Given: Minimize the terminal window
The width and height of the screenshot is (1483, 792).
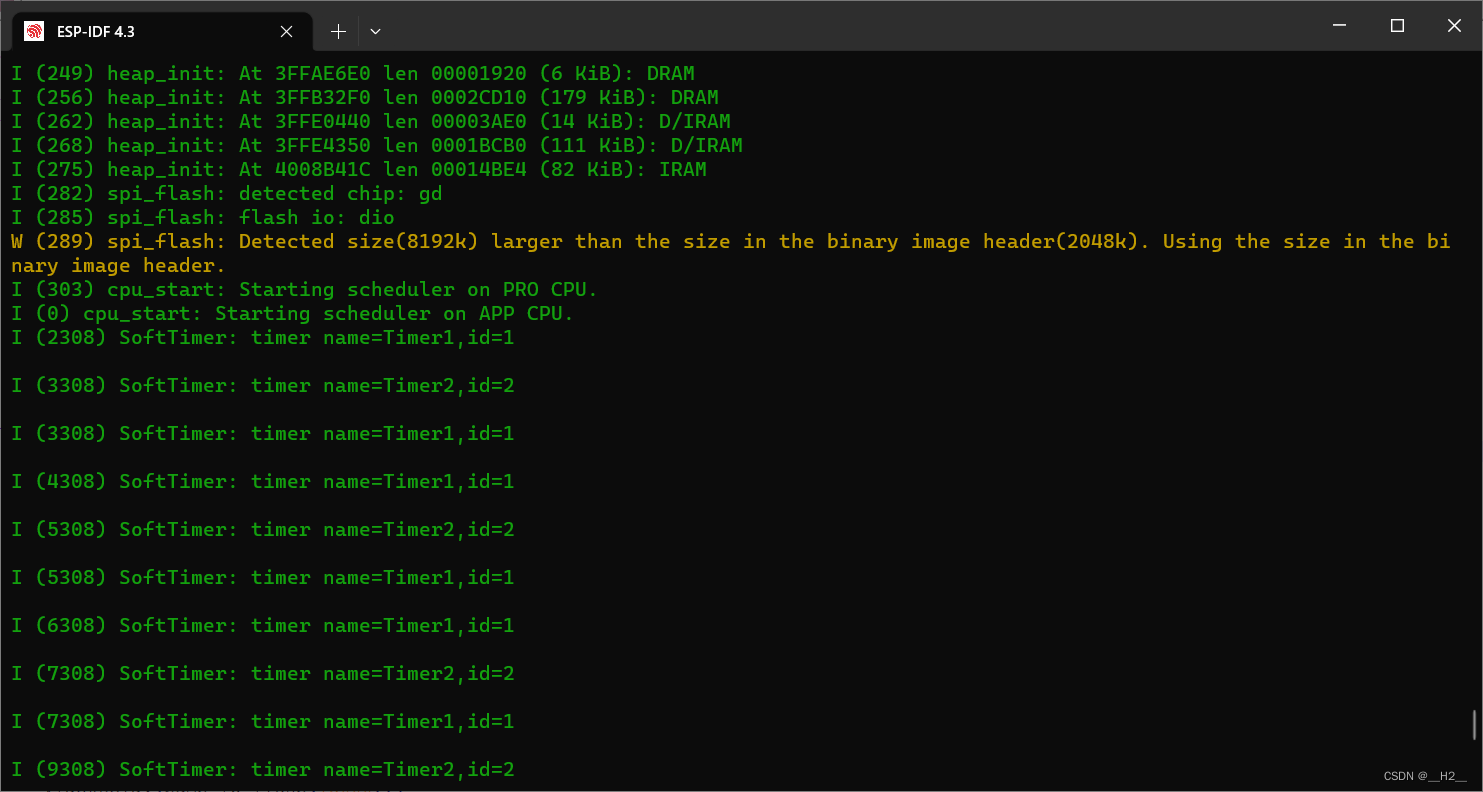Looking at the screenshot, I should tap(1340, 25).
